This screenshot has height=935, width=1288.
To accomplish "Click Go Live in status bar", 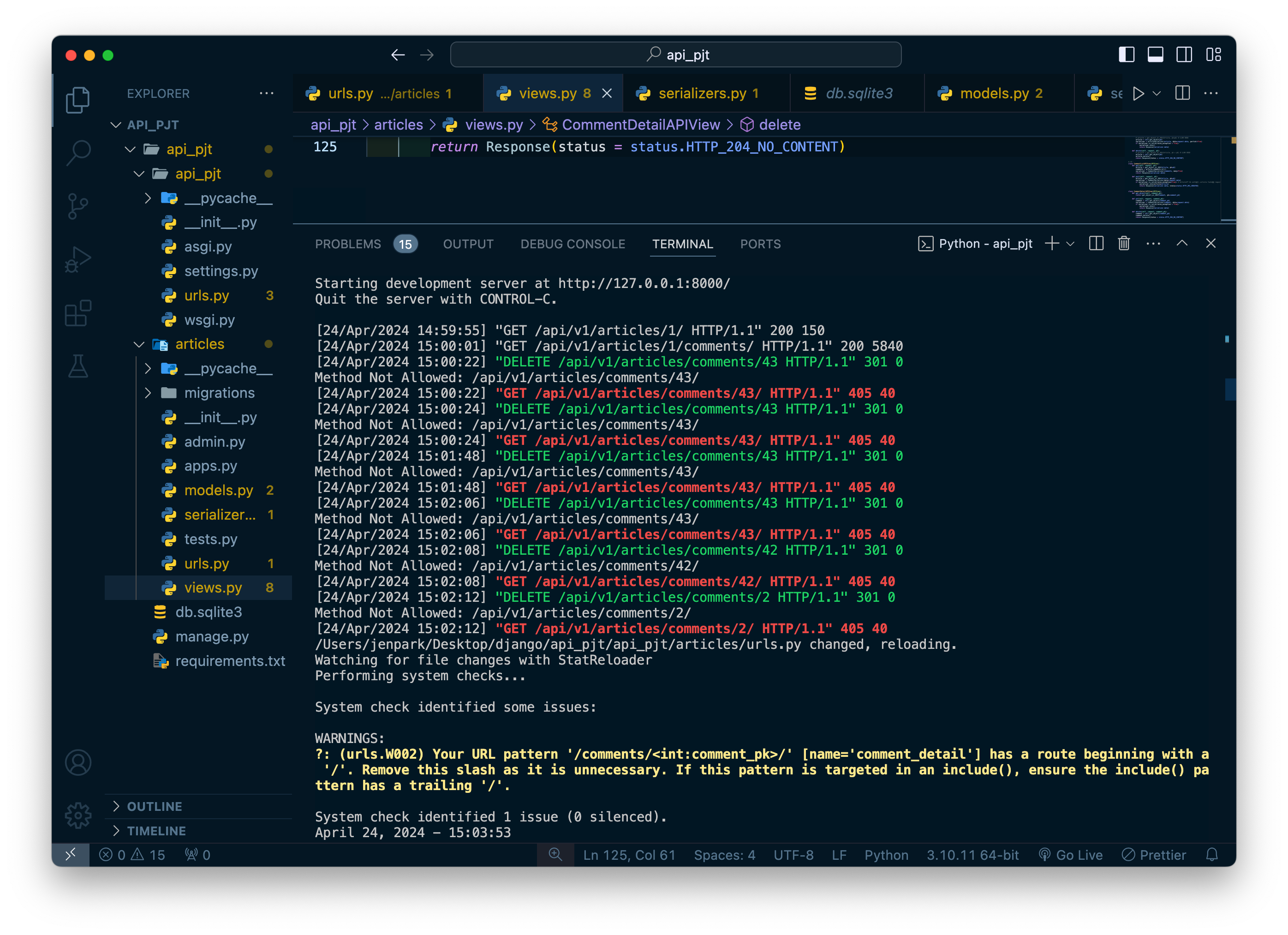I will tap(1071, 855).
